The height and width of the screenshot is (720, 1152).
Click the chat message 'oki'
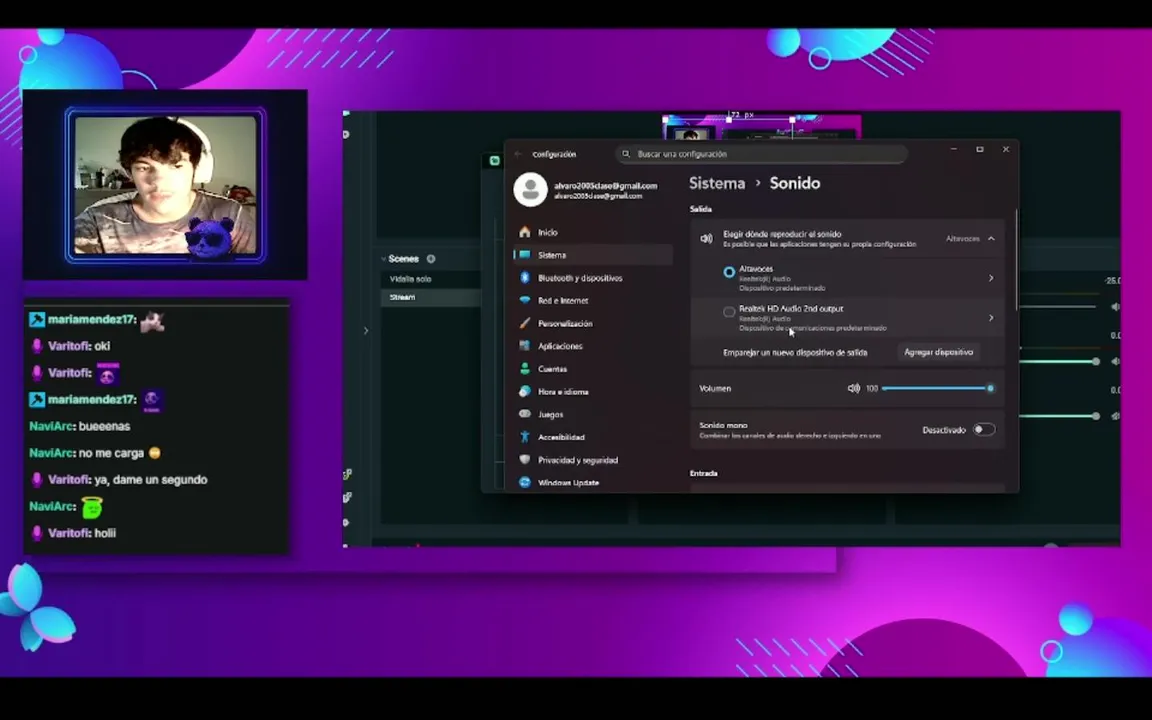point(102,346)
